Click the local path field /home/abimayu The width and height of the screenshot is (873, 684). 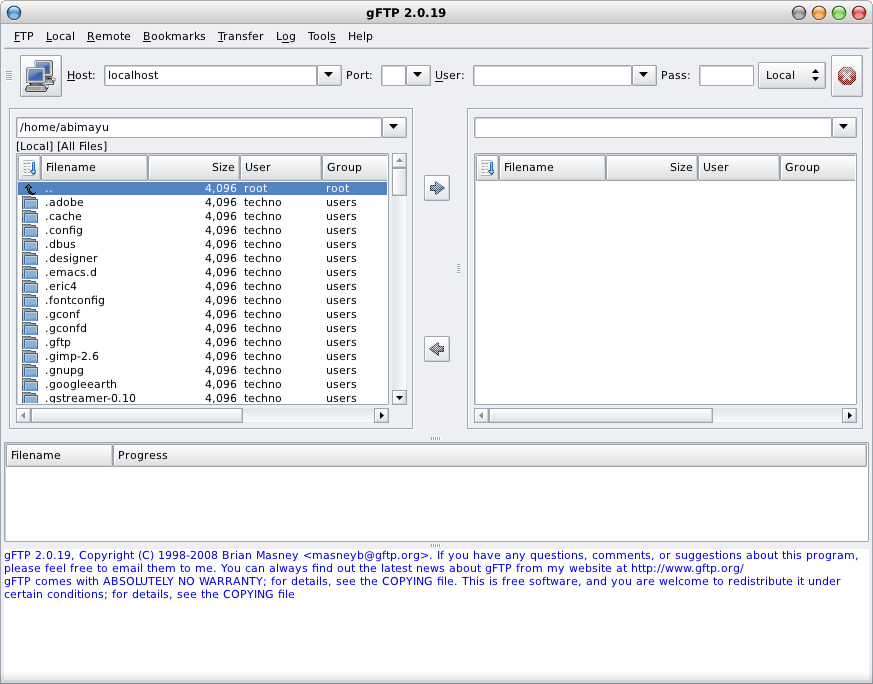(199, 127)
